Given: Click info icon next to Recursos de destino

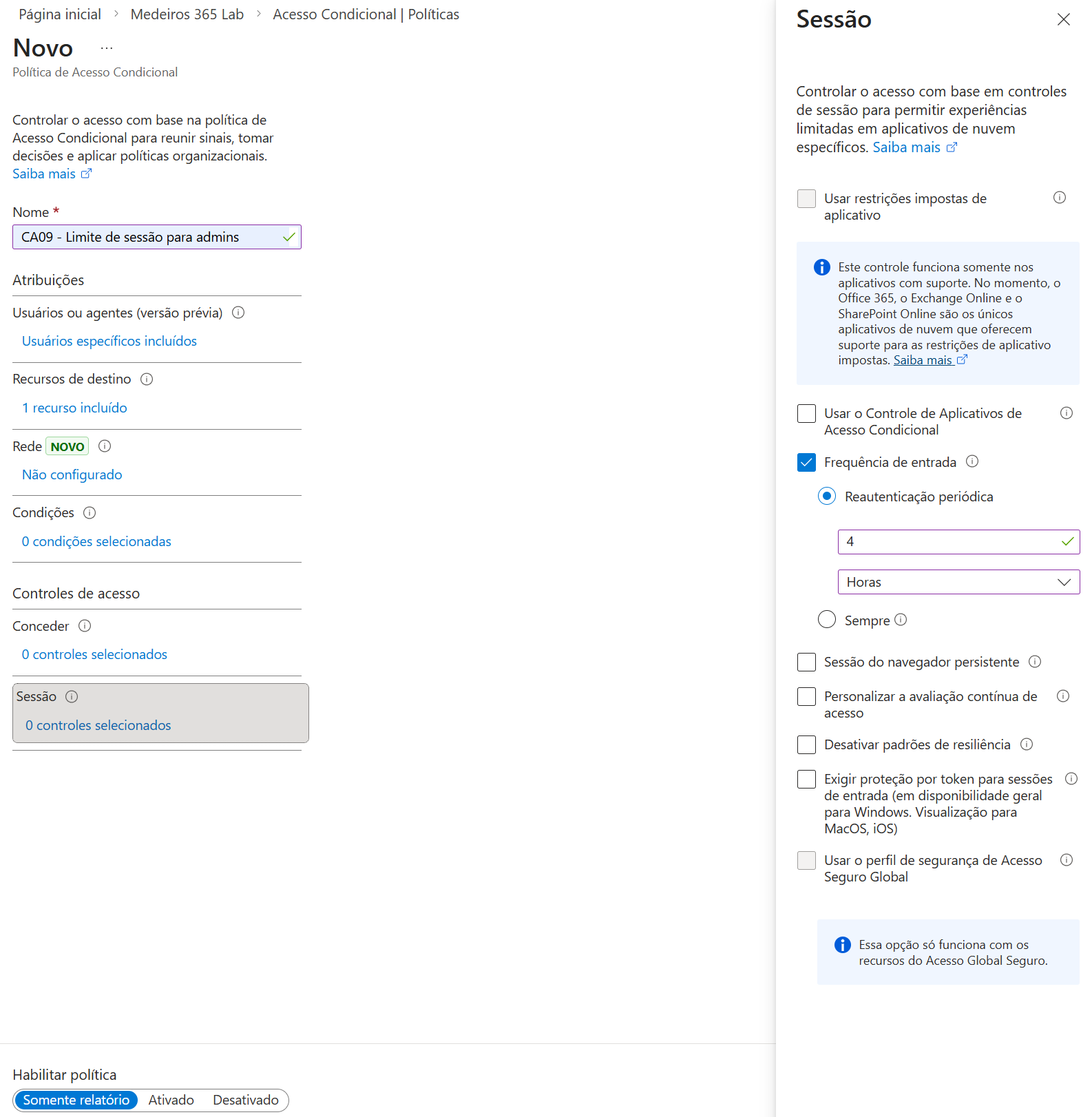Looking at the screenshot, I should coord(147,379).
